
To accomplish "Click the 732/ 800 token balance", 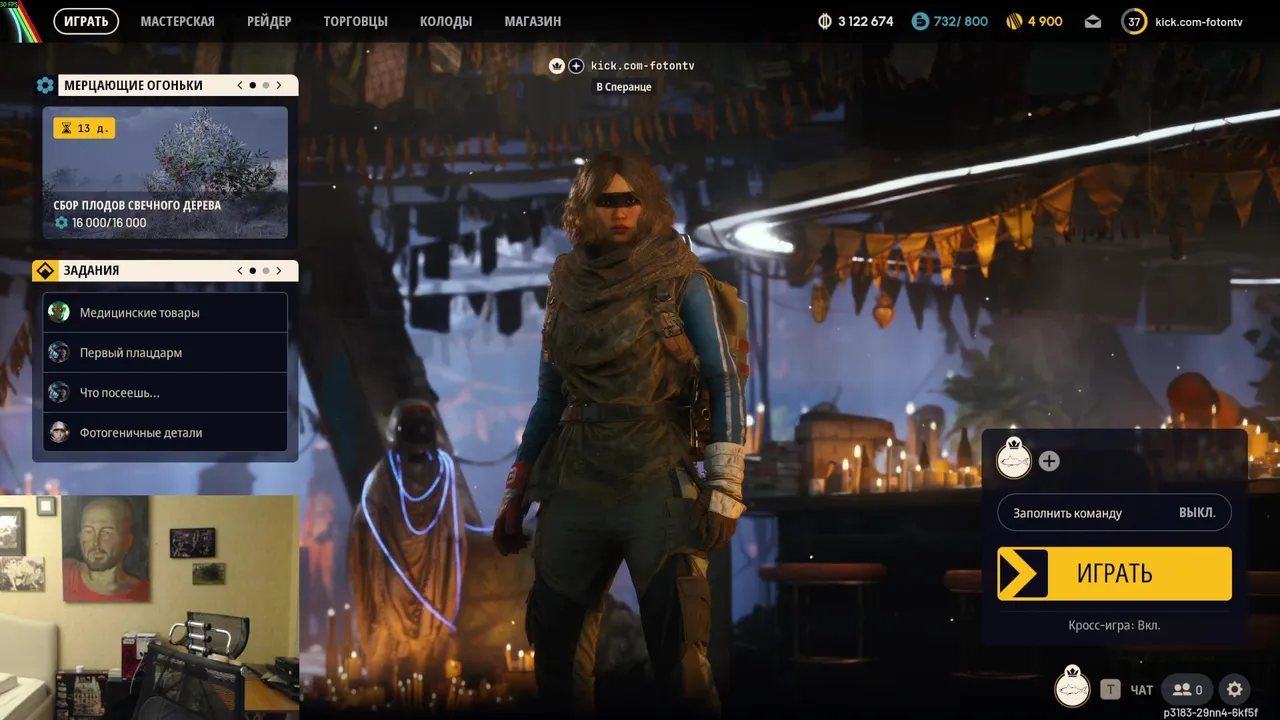I will point(960,21).
